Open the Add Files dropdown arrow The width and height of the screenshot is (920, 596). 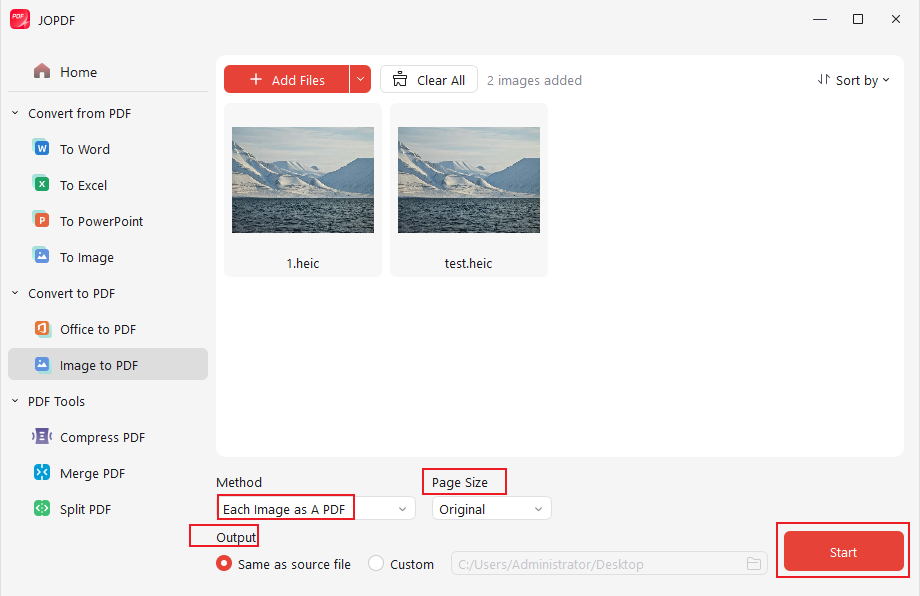[360, 79]
